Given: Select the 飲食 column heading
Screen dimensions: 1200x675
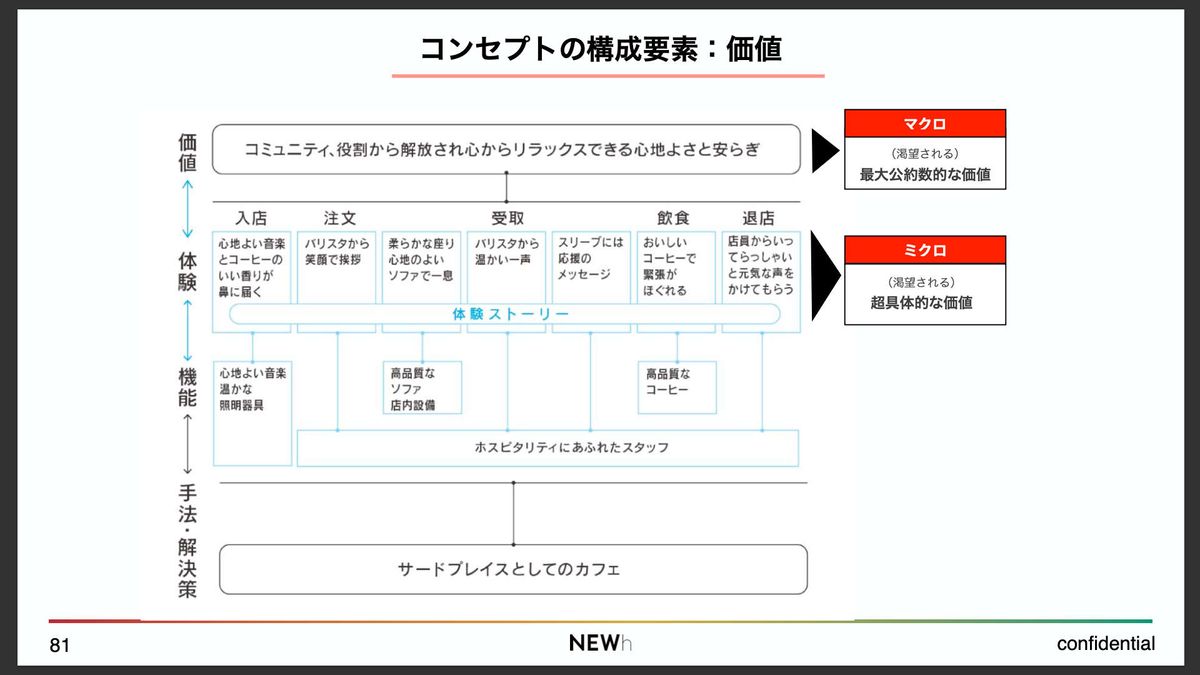Looking at the screenshot, I should point(673,218).
